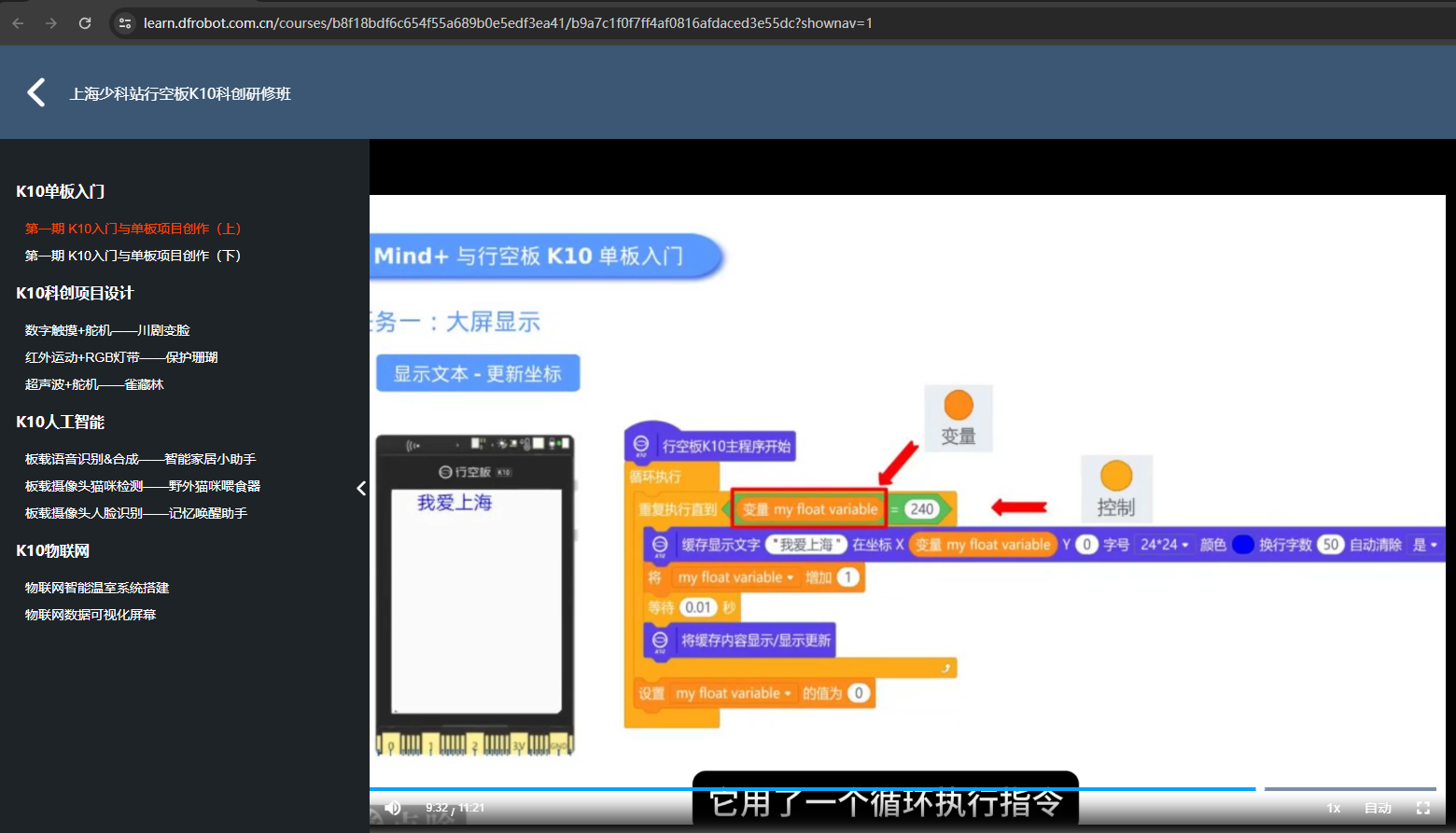View site information icon in address bar

click(125, 23)
